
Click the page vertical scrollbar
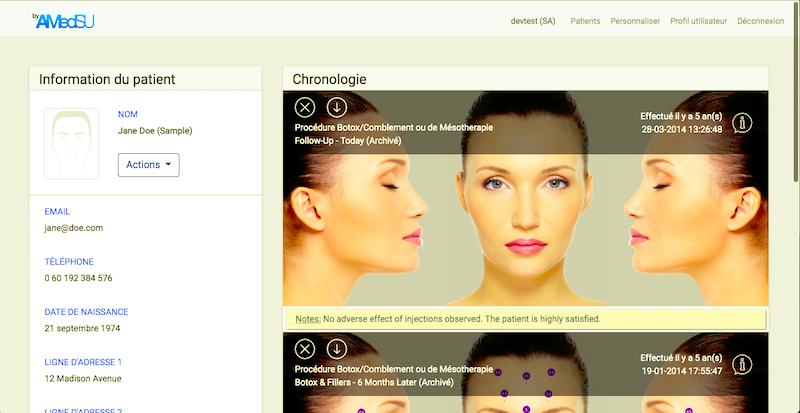pyautogui.click(x=796, y=92)
